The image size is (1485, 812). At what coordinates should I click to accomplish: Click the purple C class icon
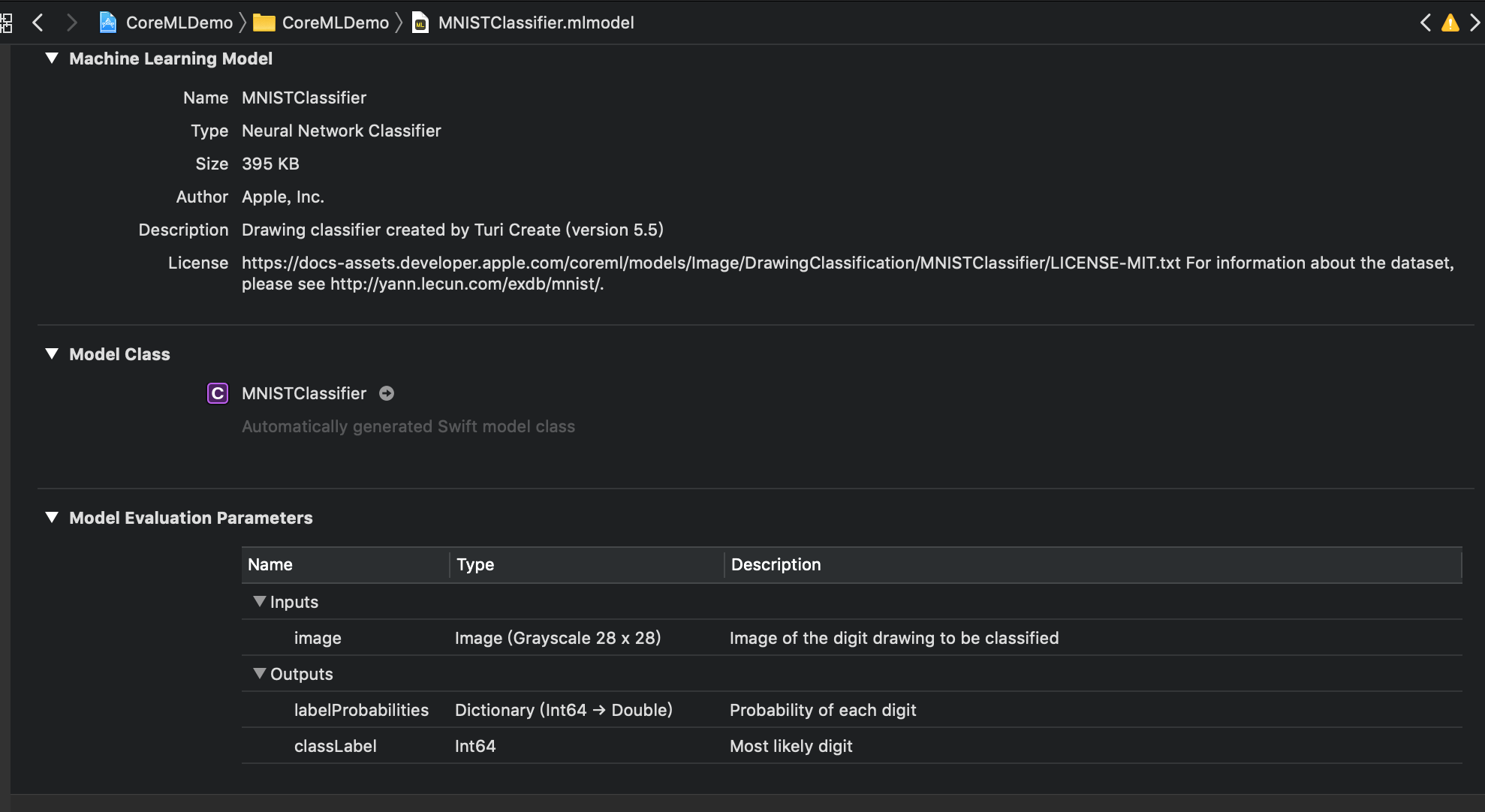click(218, 393)
